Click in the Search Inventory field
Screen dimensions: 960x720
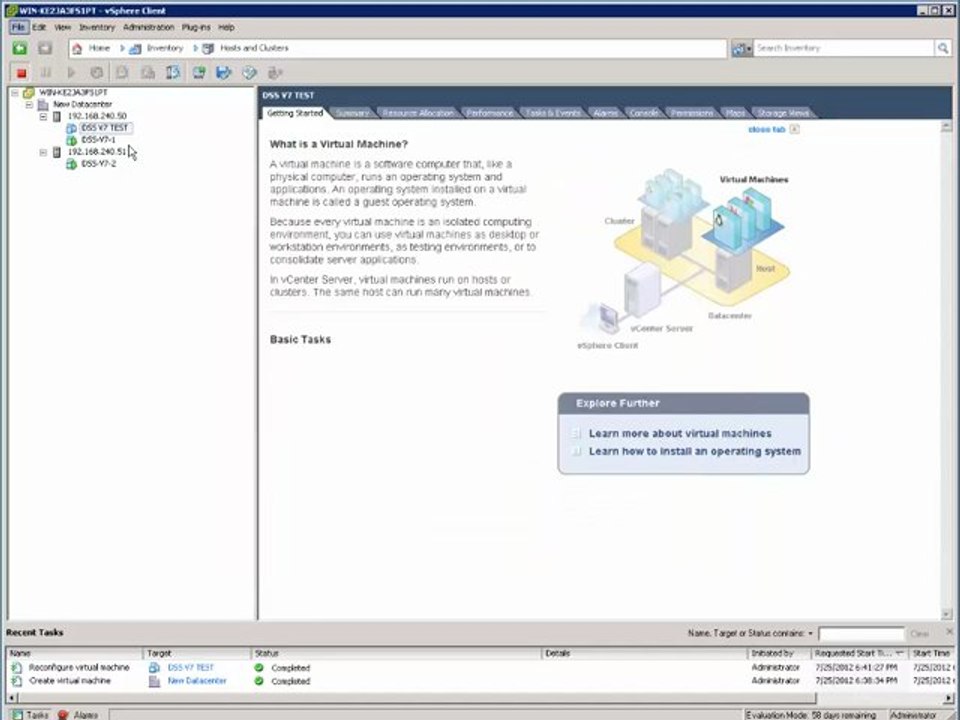click(844, 48)
